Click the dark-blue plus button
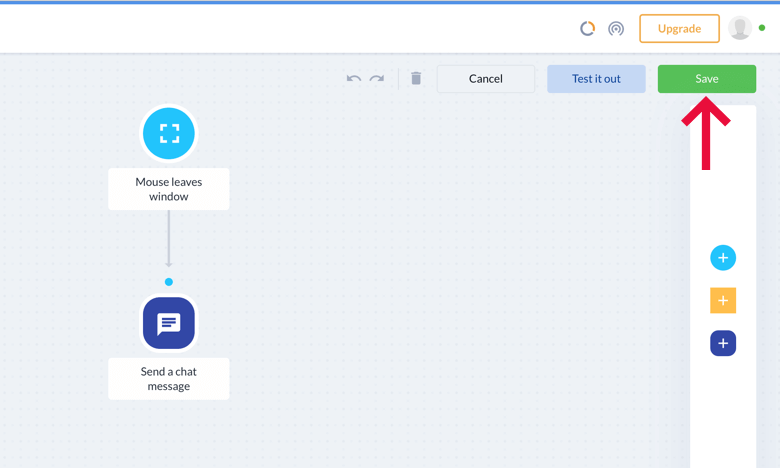 pyautogui.click(x=723, y=343)
